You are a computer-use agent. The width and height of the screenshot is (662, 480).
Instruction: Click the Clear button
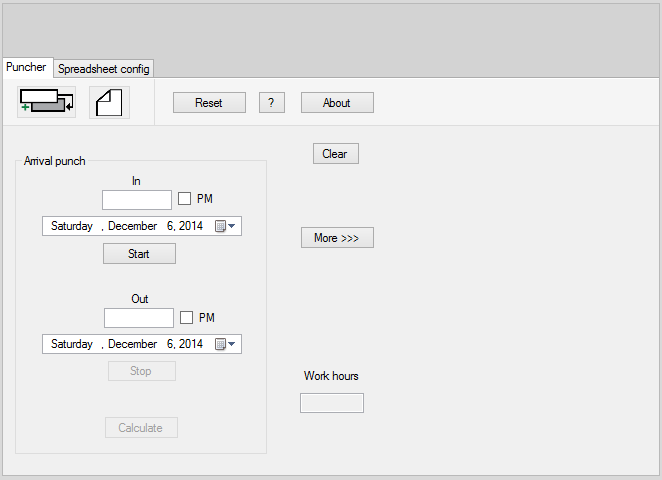coord(335,154)
